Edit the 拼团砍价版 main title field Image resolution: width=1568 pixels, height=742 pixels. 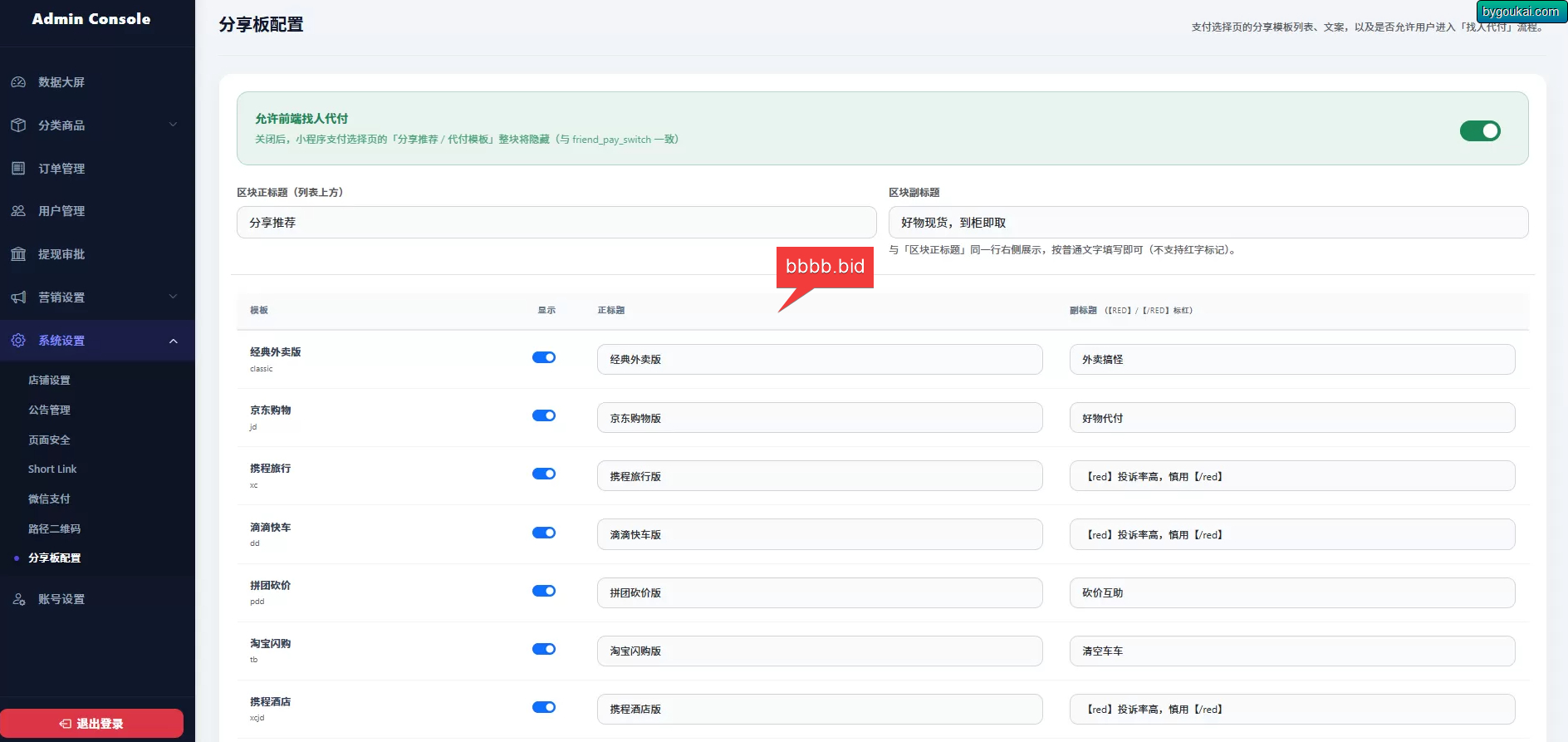point(820,592)
